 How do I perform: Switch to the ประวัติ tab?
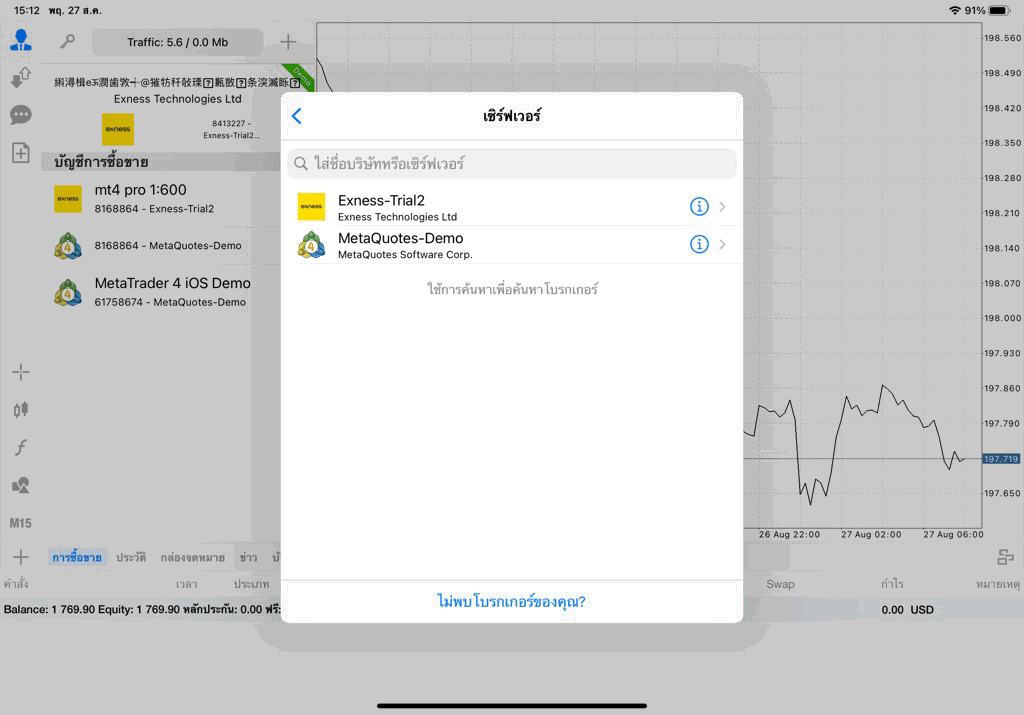click(x=131, y=558)
